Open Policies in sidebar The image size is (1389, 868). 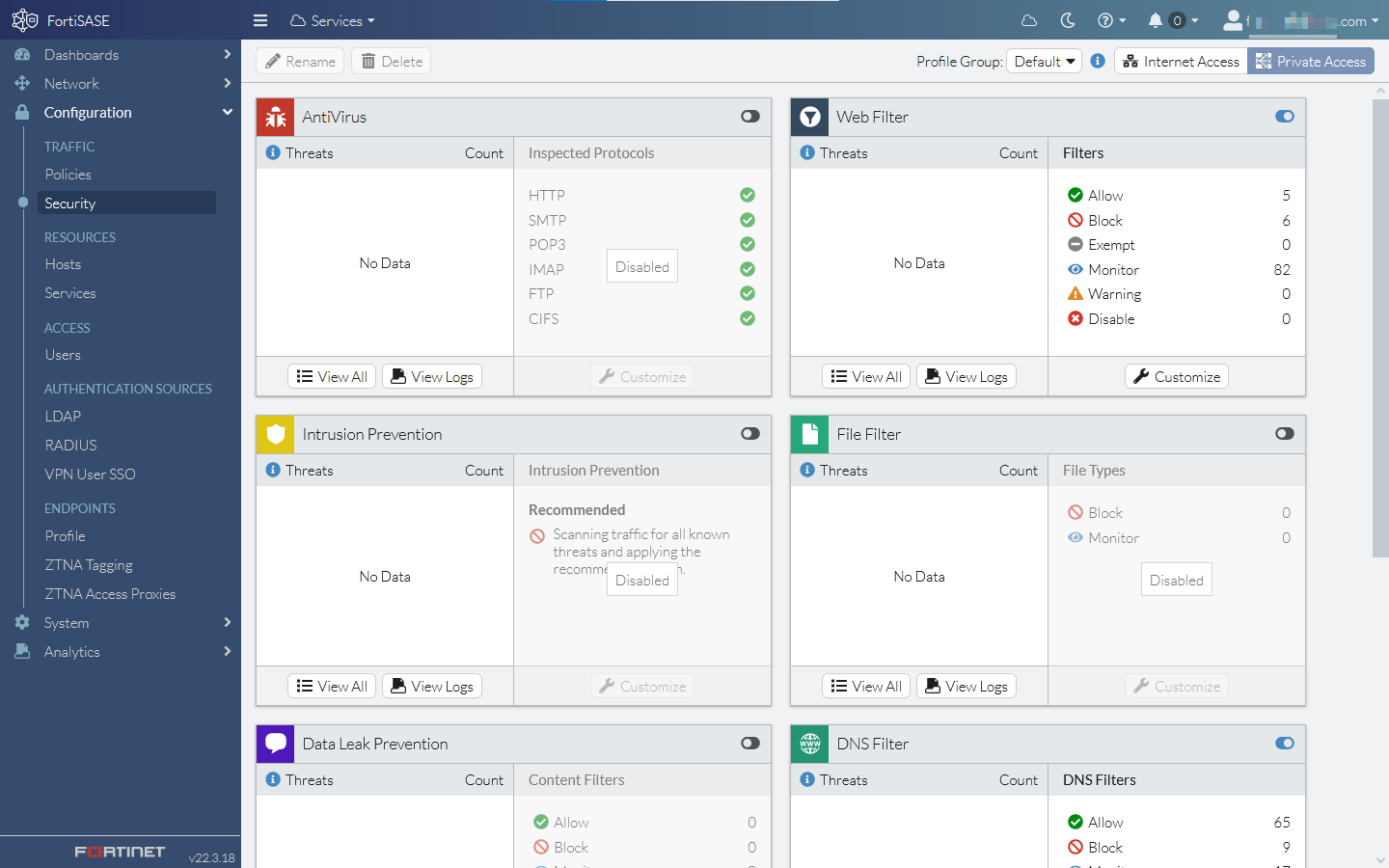[x=68, y=175]
